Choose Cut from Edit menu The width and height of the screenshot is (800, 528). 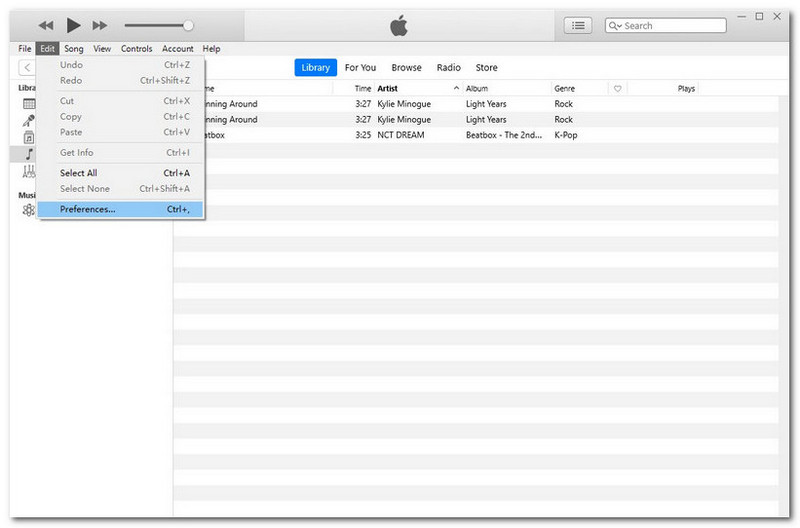point(121,101)
